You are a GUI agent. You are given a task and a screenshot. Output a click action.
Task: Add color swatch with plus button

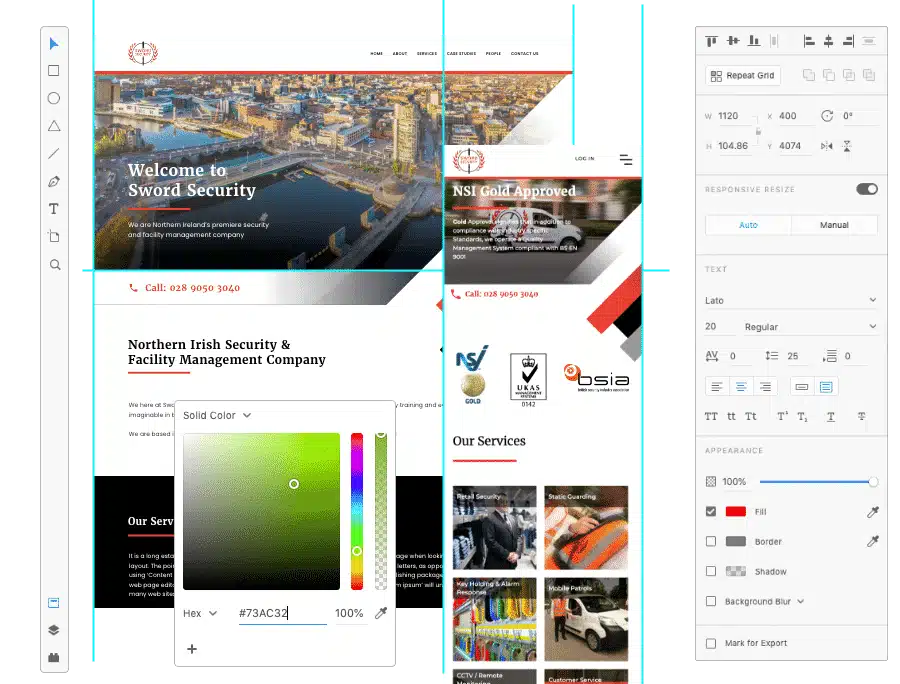point(192,648)
